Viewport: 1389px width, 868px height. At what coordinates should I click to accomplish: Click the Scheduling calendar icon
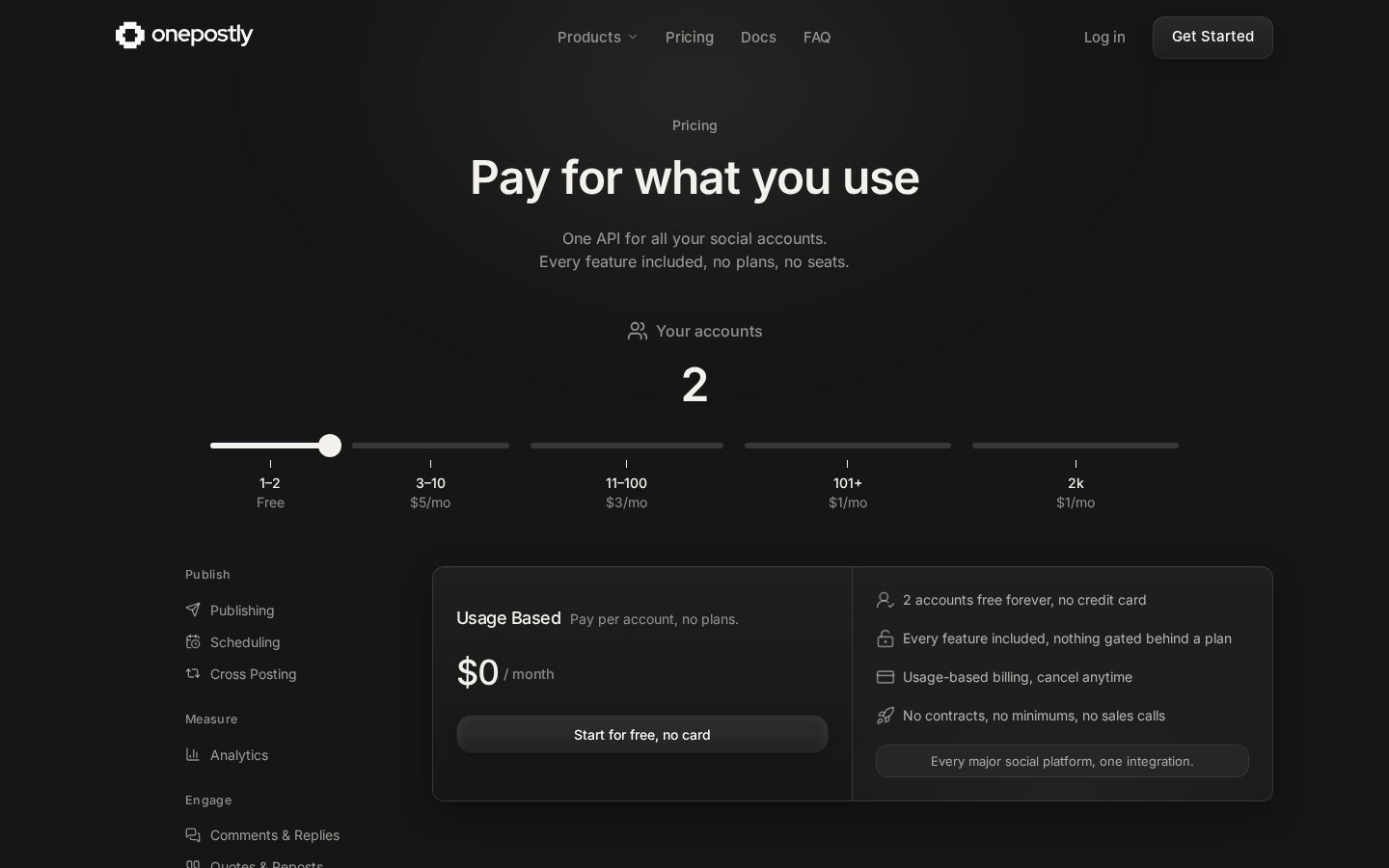(193, 641)
